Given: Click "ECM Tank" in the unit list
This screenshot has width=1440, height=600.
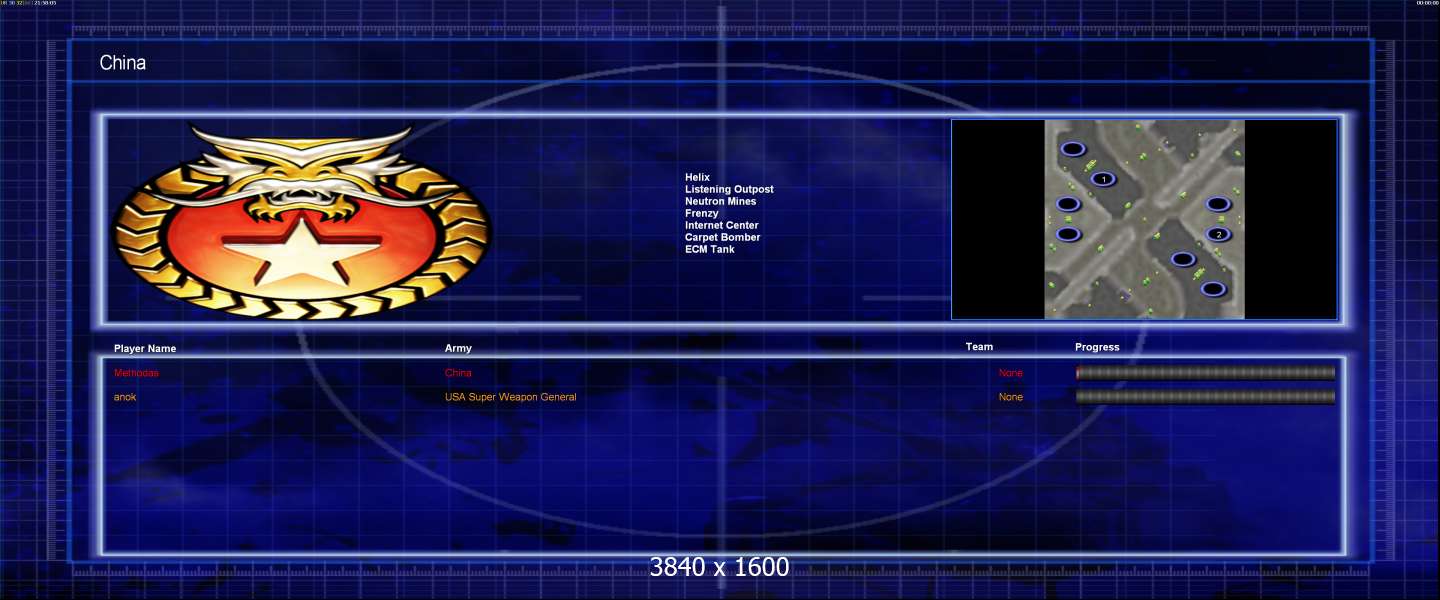Looking at the screenshot, I should pyautogui.click(x=710, y=250).
